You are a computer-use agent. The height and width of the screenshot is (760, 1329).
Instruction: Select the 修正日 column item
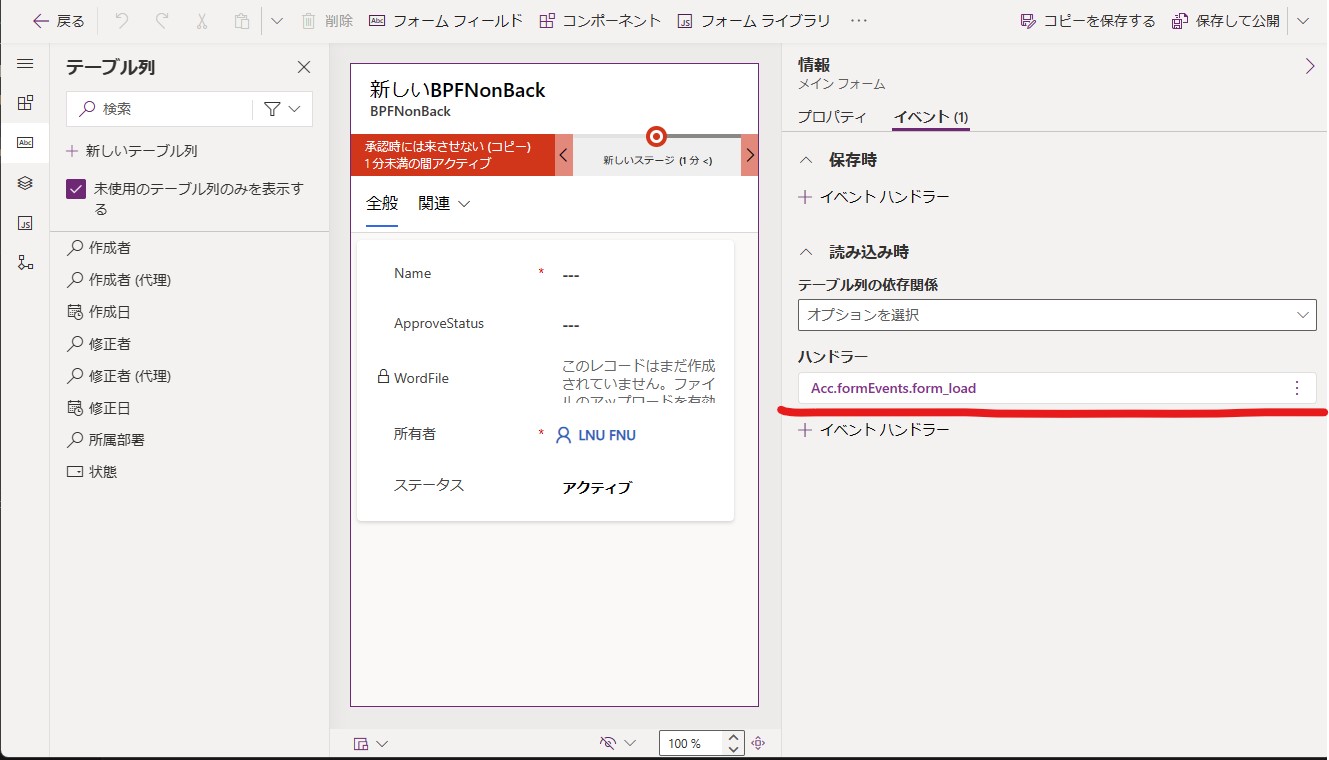point(98,408)
